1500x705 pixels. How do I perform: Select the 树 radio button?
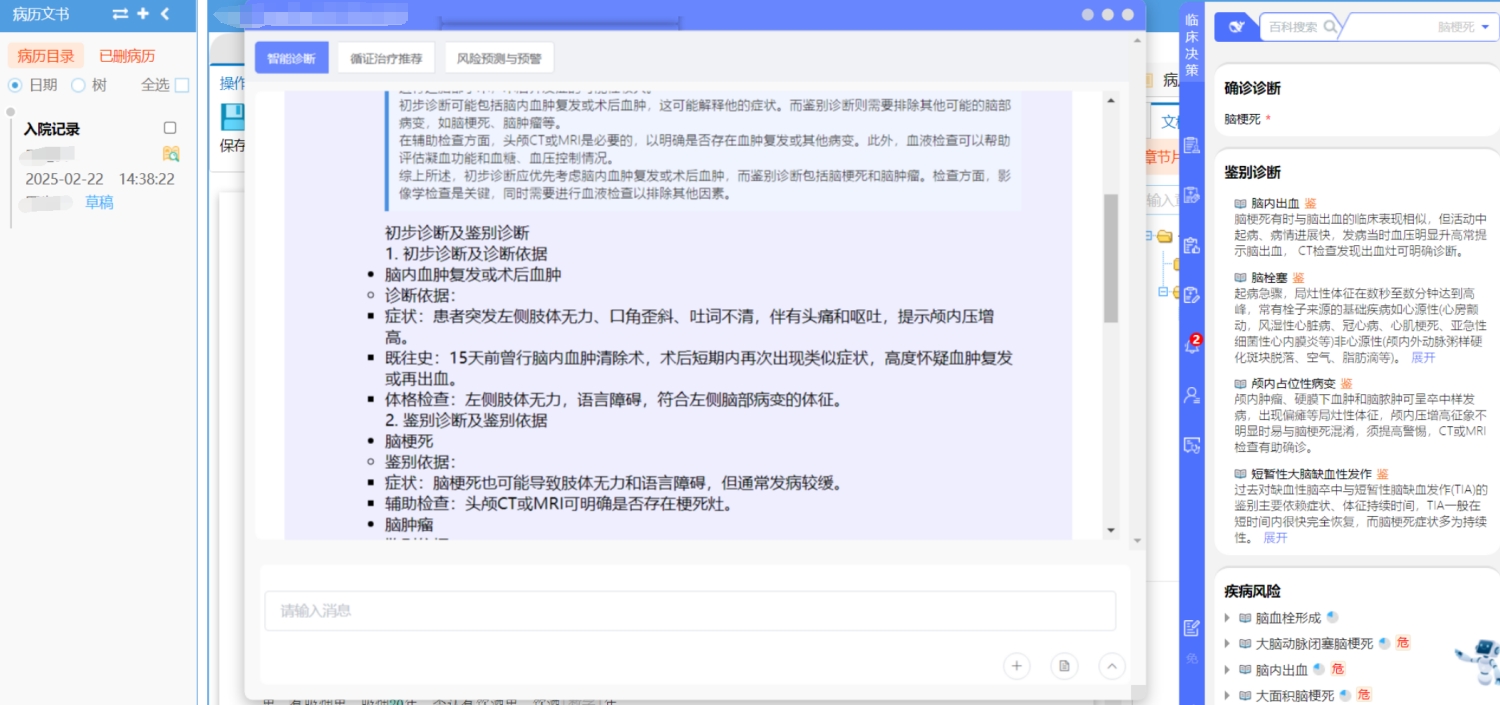[x=78, y=85]
